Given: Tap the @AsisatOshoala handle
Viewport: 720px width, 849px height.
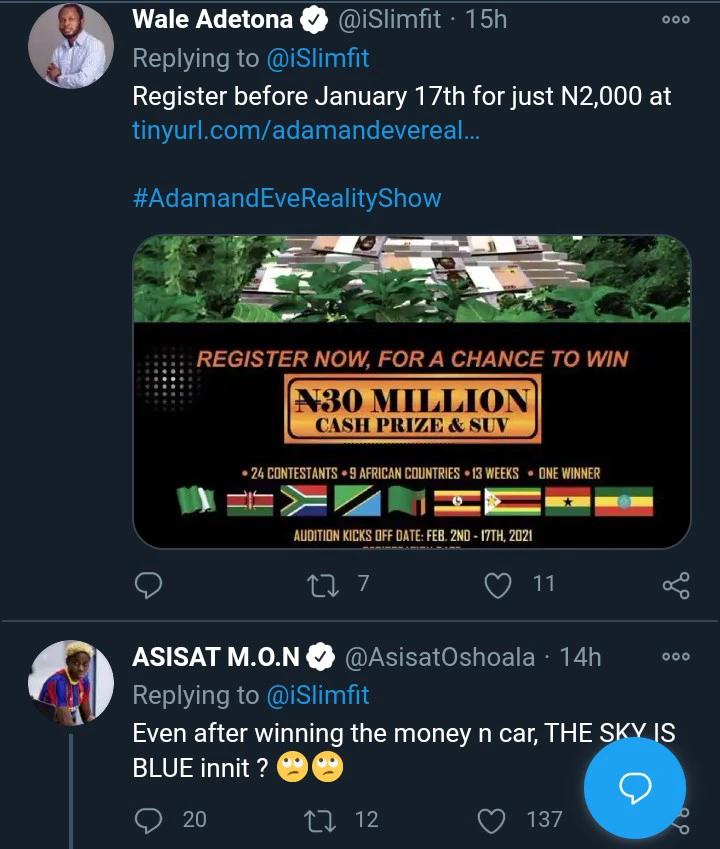Looking at the screenshot, I should (440, 657).
